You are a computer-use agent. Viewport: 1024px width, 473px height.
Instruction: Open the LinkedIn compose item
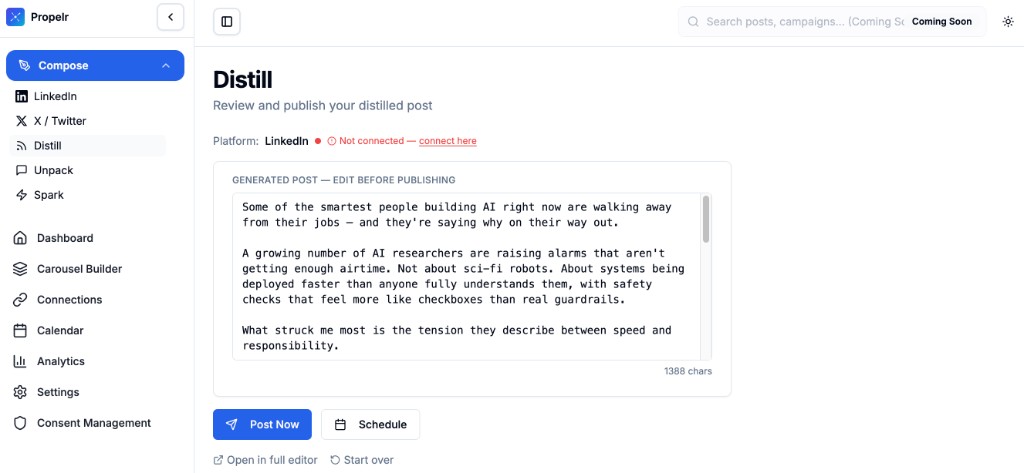click(55, 96)
